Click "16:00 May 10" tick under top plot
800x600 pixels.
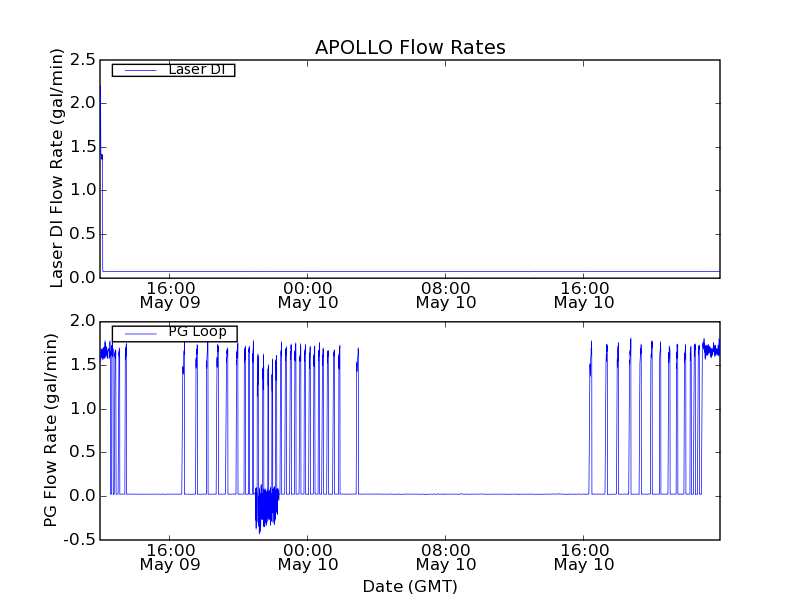click(584, 294)
